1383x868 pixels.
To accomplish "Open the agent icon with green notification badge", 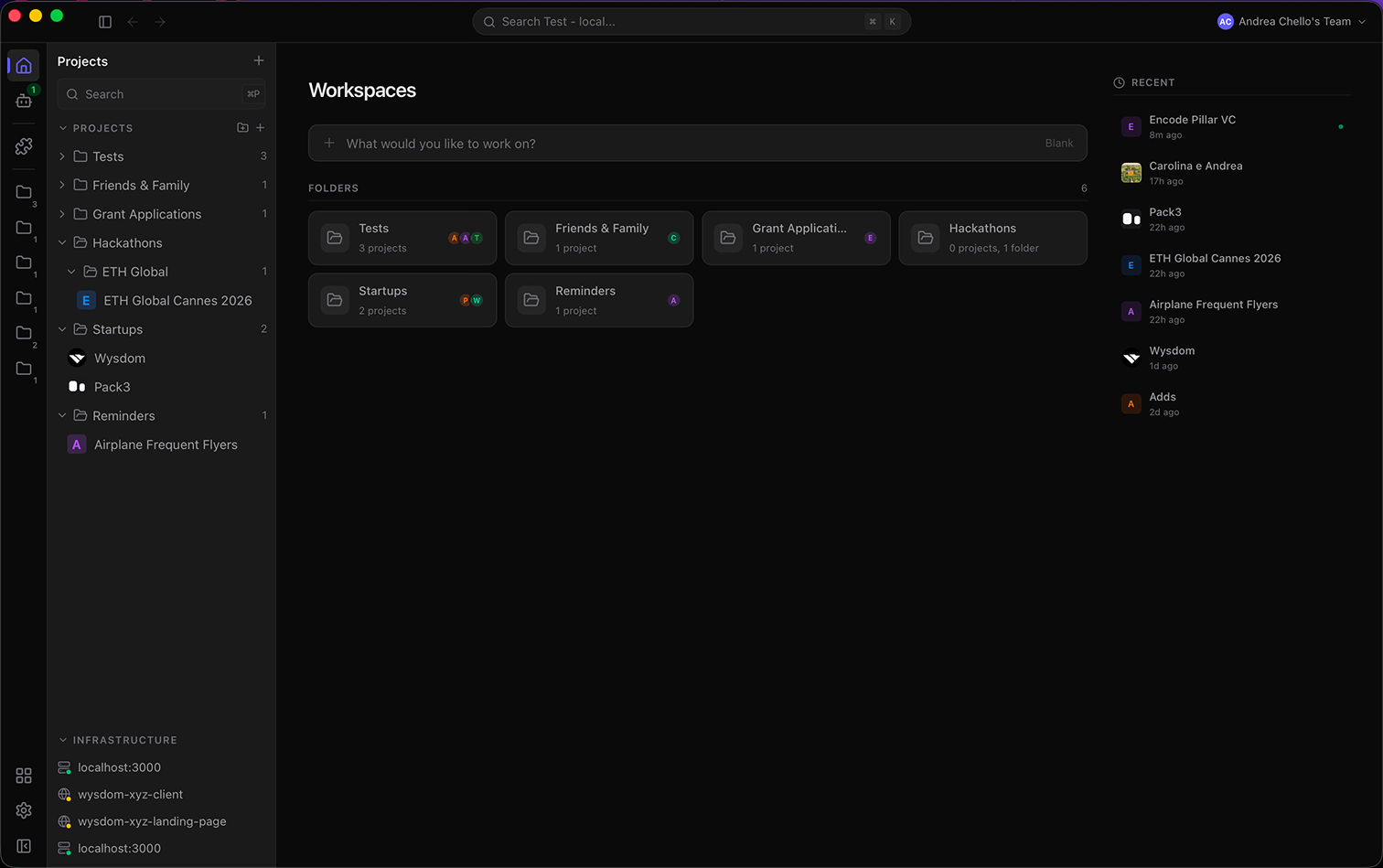I will click(23, 101).
